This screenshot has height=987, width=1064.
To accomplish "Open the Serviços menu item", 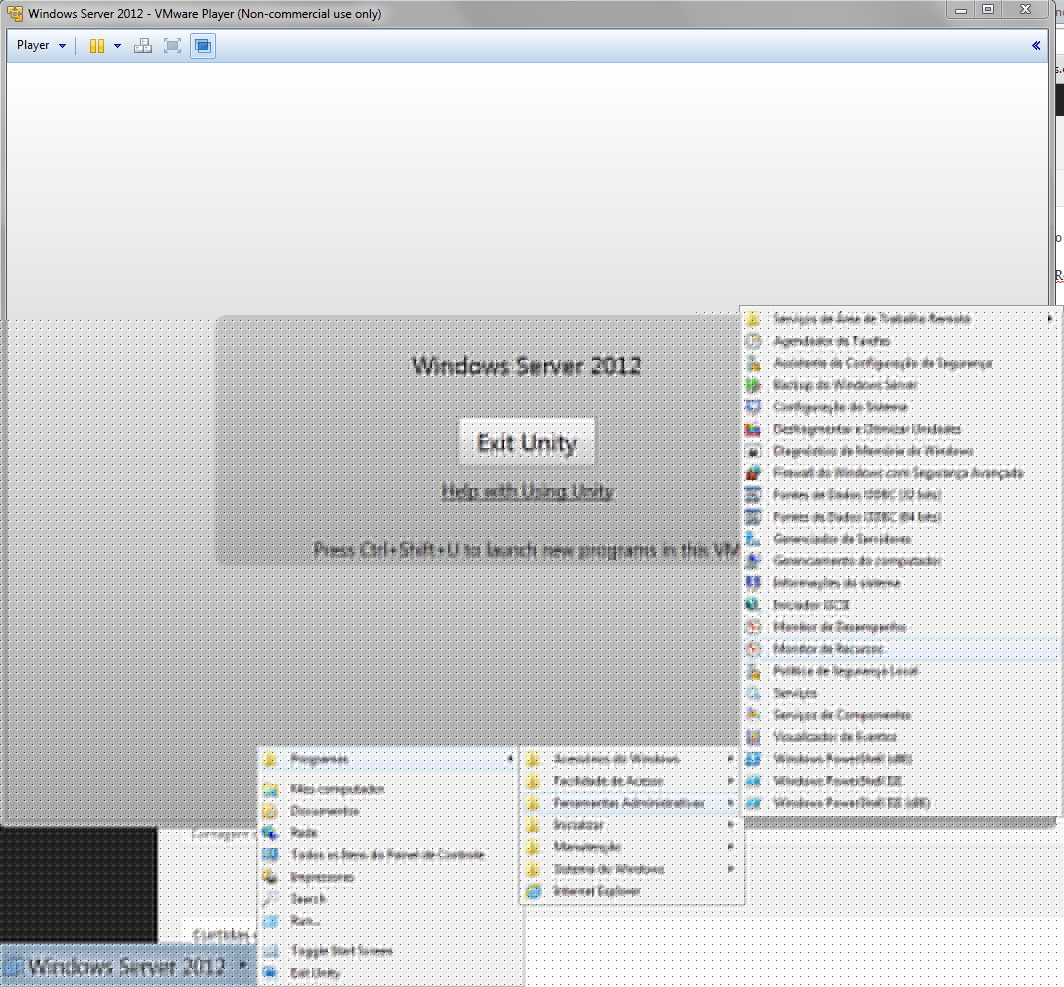I will coord(900,693).
